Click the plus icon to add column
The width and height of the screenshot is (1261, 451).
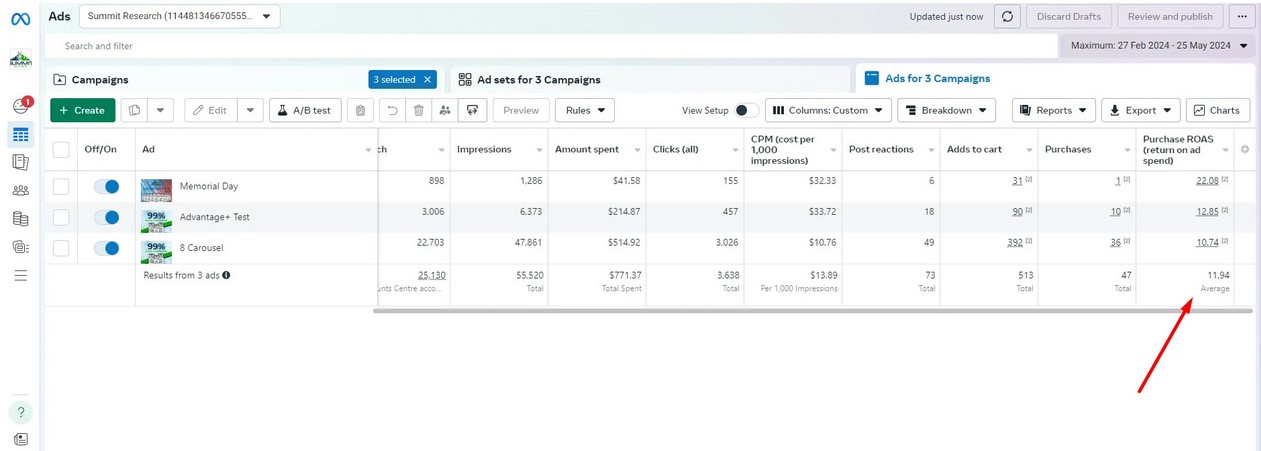coord(1245,149)
